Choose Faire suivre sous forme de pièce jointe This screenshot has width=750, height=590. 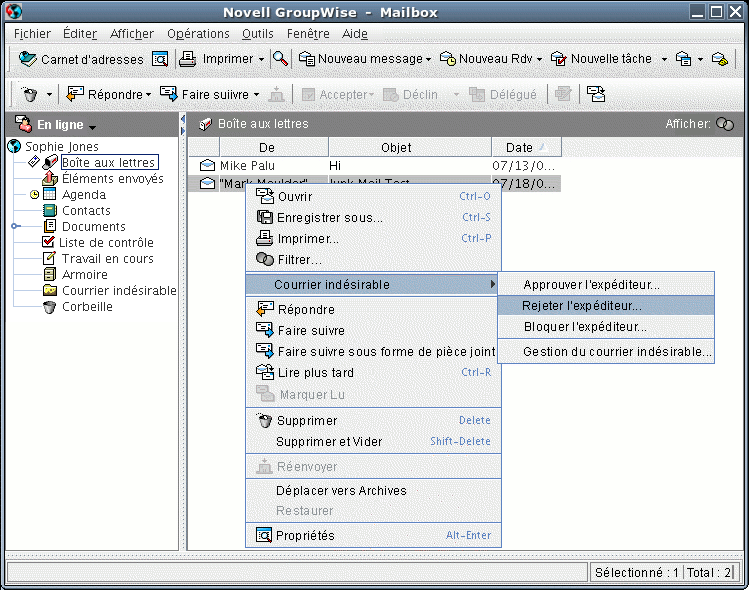pyautogui.click(x=372, y=351)
